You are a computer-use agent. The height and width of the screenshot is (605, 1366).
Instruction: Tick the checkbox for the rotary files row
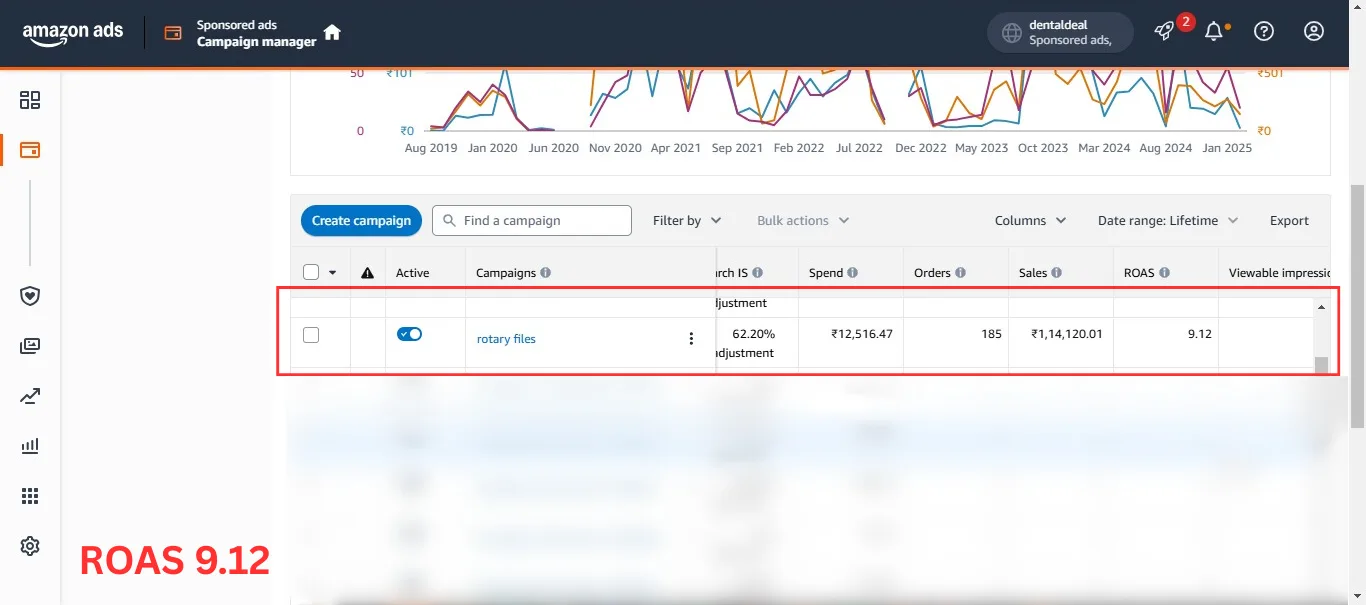tap(311, 335)
